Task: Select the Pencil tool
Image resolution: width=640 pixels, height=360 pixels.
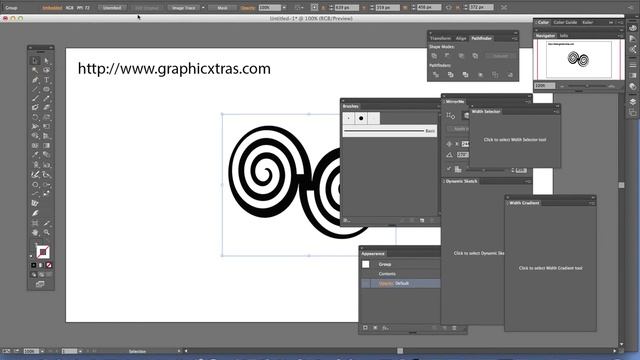Action: (46, 98)
